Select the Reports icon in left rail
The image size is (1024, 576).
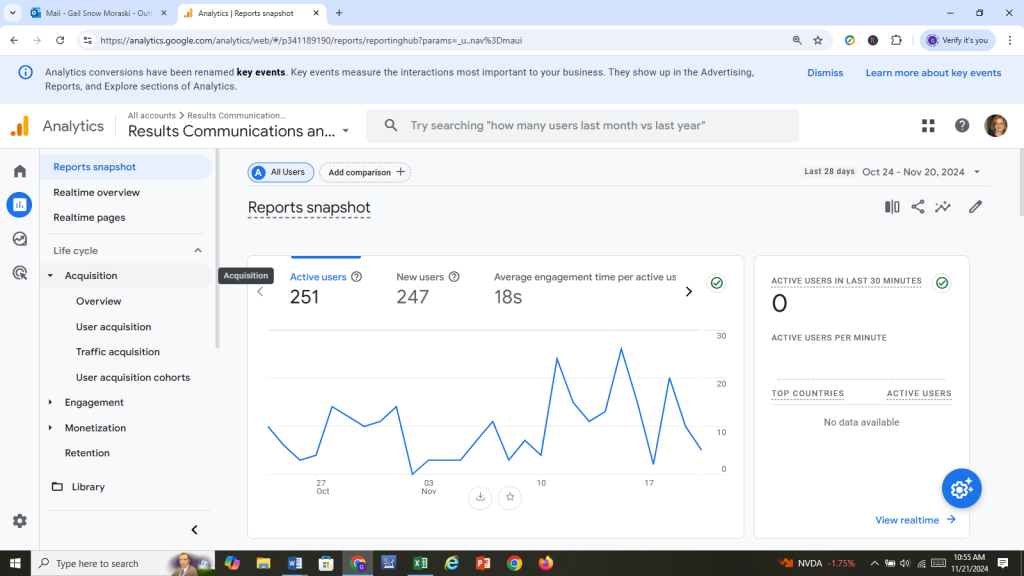20,205
